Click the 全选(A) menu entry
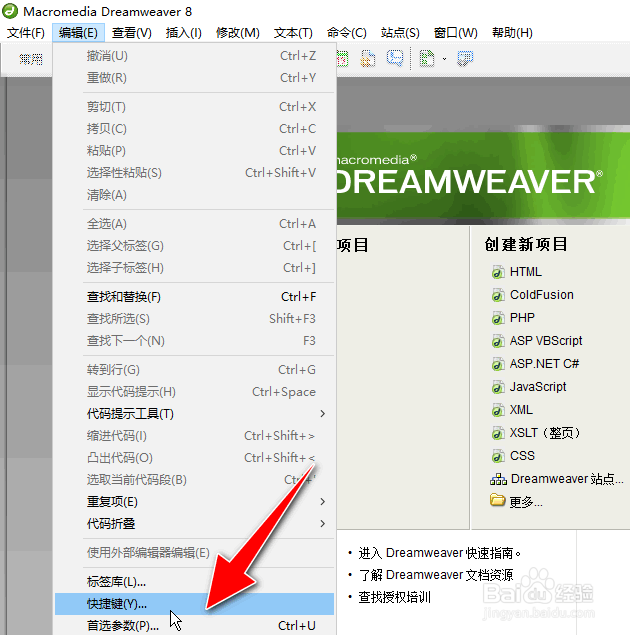 click(x=194, y=224)
